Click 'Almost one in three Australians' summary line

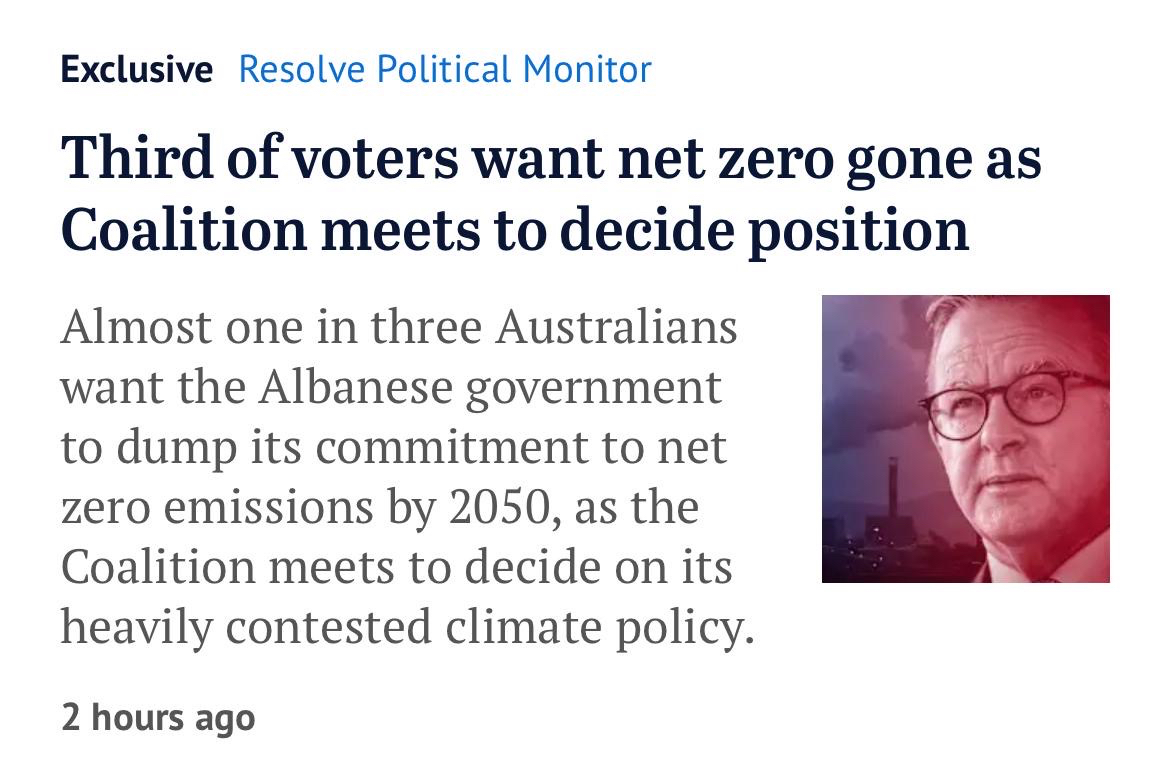pos(398,327)
